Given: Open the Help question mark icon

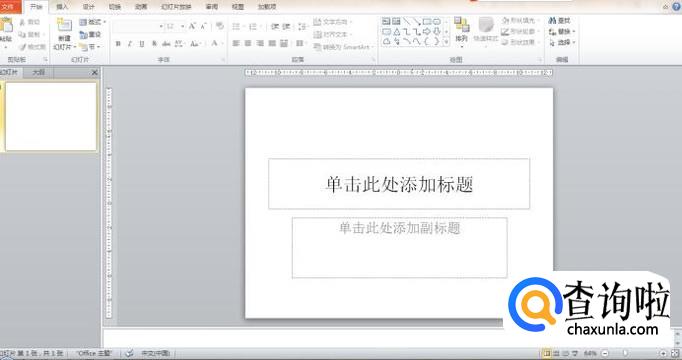Looking at the screenshot, I should coord(676,7).
